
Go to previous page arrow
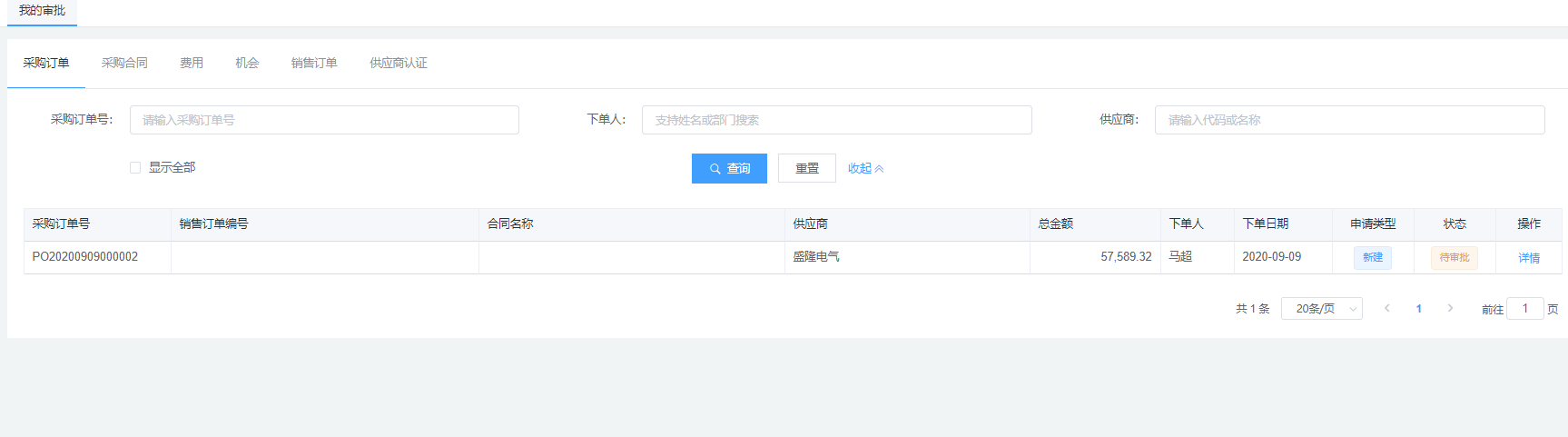tap(1387, 309)
